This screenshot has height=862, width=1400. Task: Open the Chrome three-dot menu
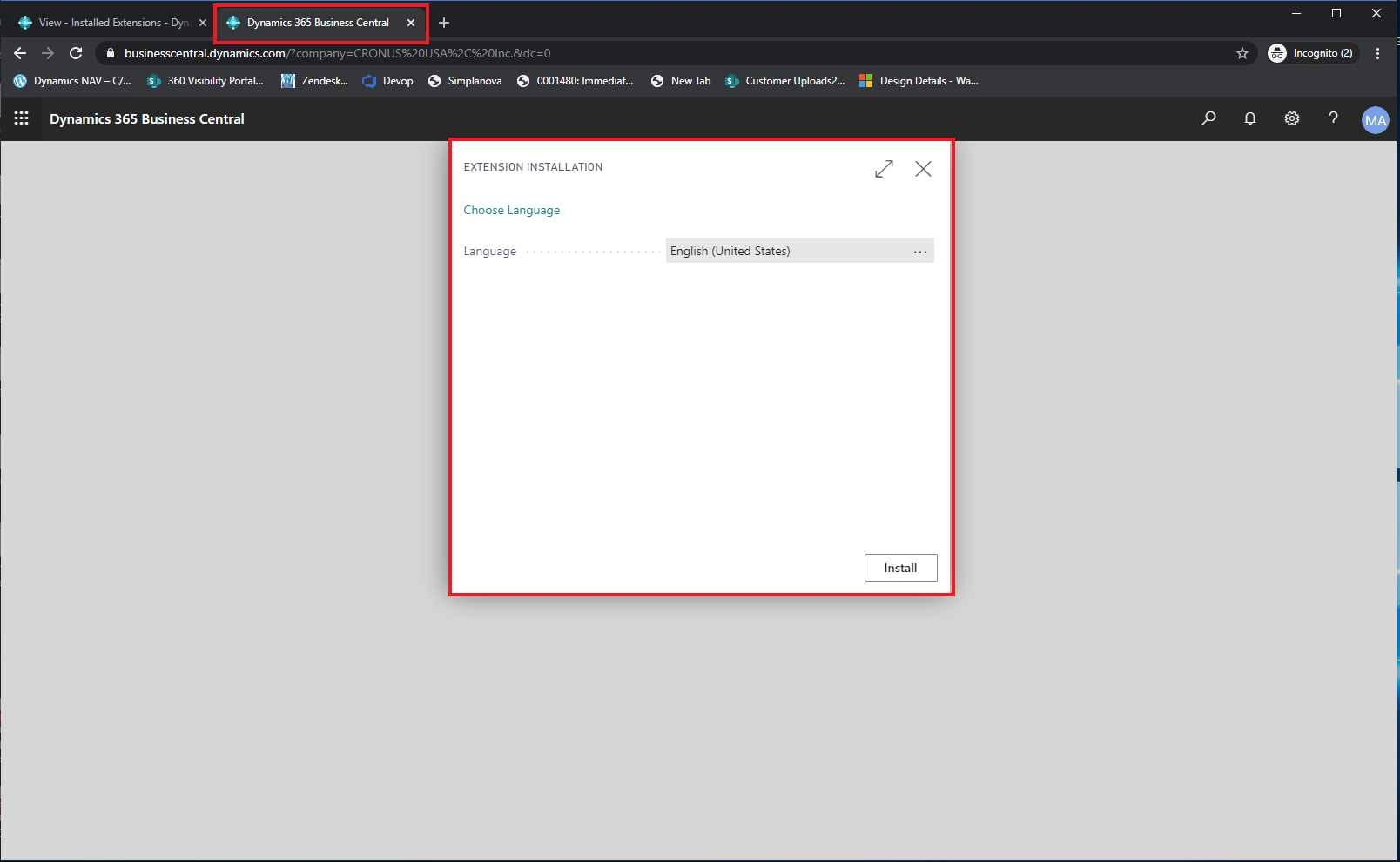(x=1377, y=53)
